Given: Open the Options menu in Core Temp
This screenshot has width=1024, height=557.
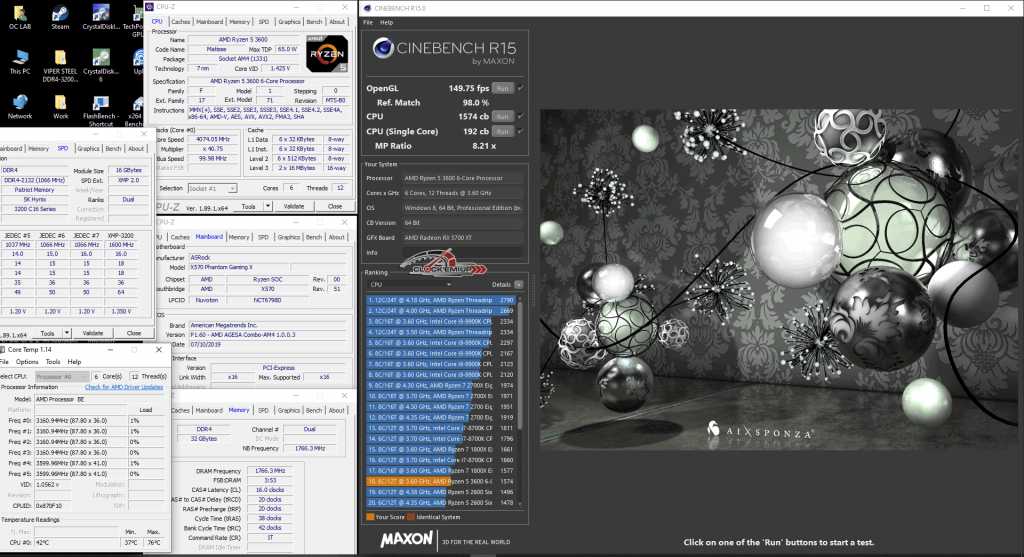Looking at the screenshot, I should pyautogui.click(x=29, y=362).
